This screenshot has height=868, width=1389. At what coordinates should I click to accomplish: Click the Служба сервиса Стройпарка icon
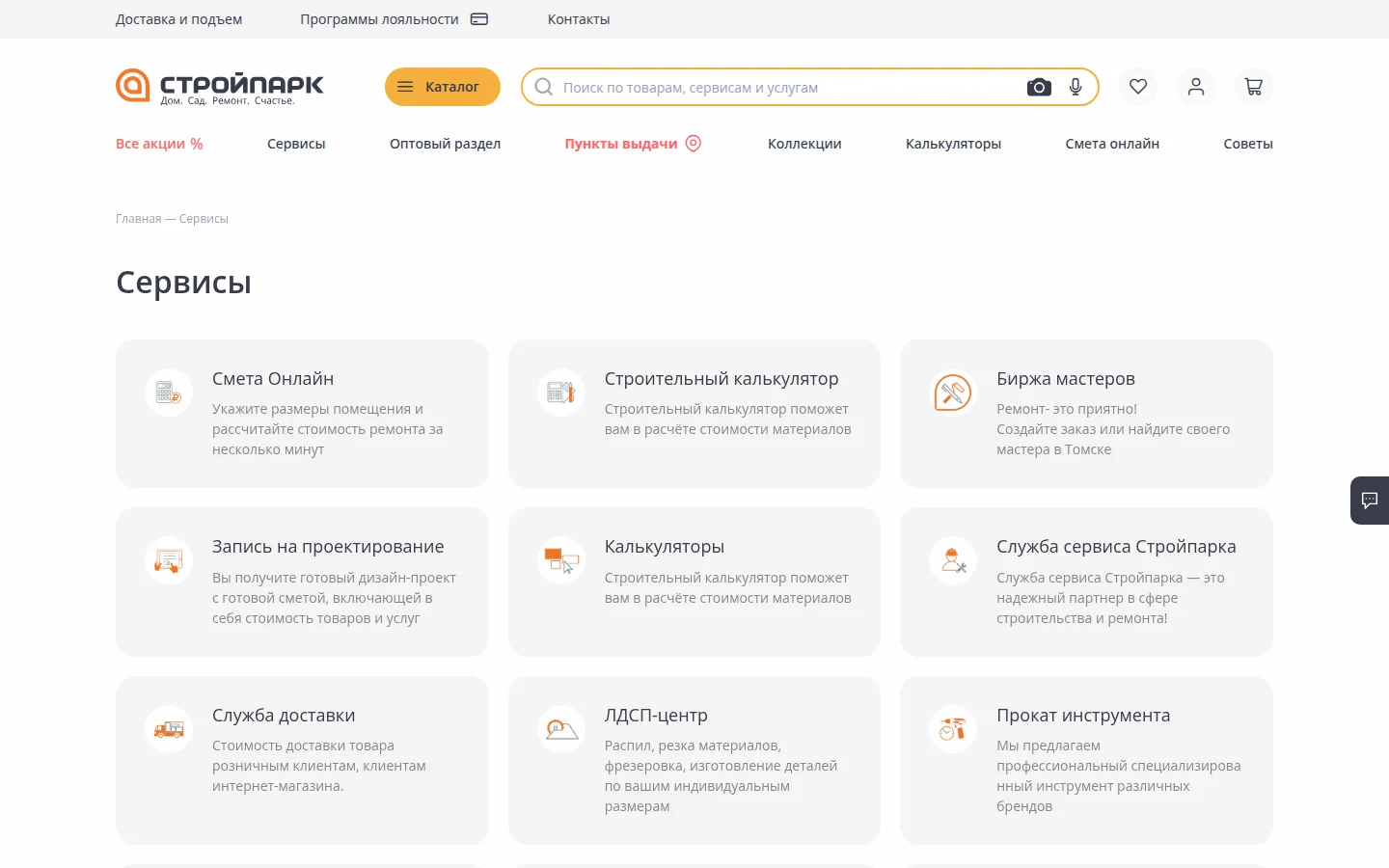pyautogui.click(x=953, y=560)
